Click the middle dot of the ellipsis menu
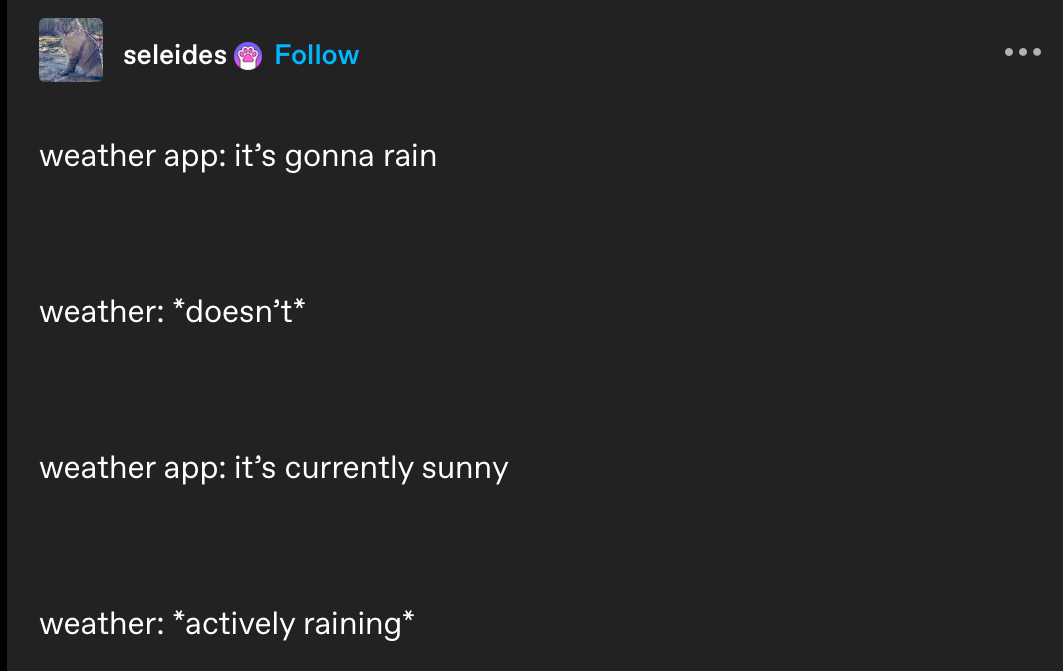This screenshot has width=1063, height=671. click(x=1022, y=52)
